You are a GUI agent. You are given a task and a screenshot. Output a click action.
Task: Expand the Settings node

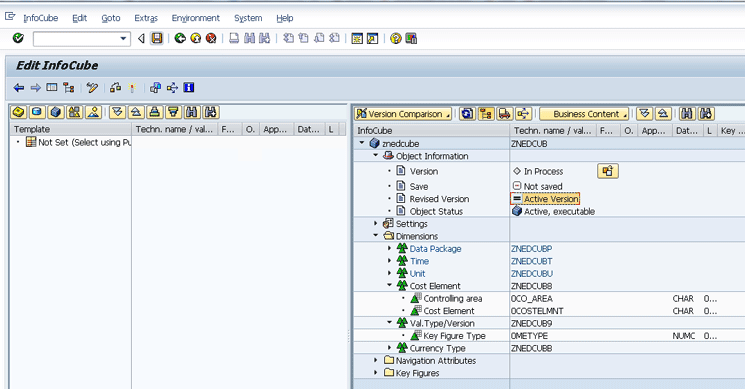(x=375, y=224)
